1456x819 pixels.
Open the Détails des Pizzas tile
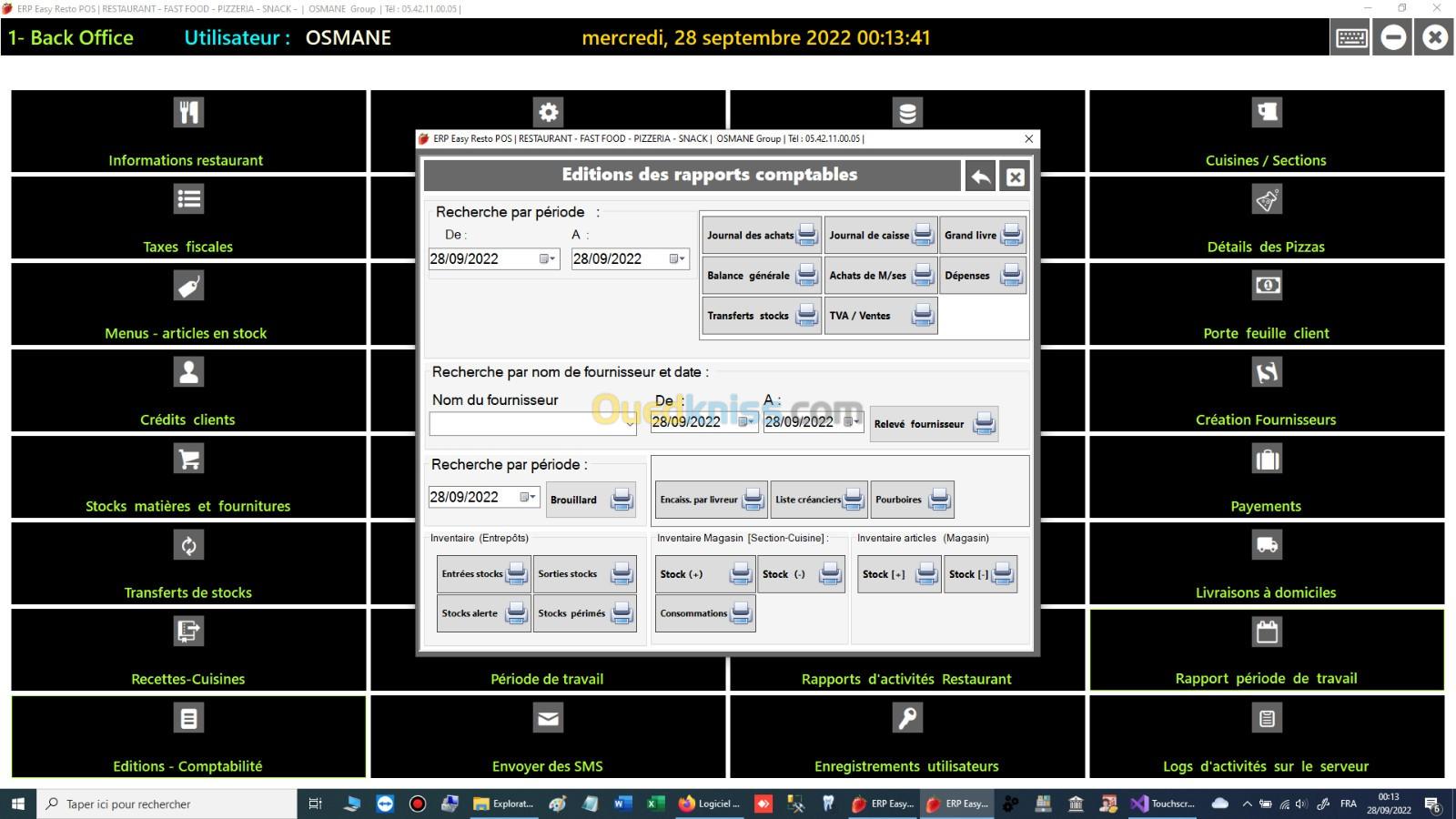[x=1267, y=217]
